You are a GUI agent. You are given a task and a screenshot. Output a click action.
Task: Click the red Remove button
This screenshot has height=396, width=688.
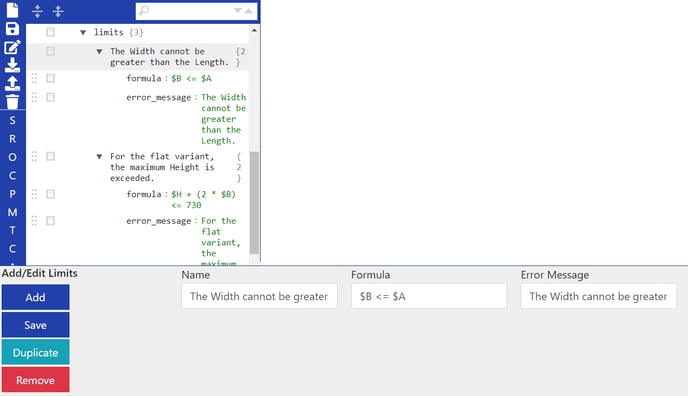[36, 380]
